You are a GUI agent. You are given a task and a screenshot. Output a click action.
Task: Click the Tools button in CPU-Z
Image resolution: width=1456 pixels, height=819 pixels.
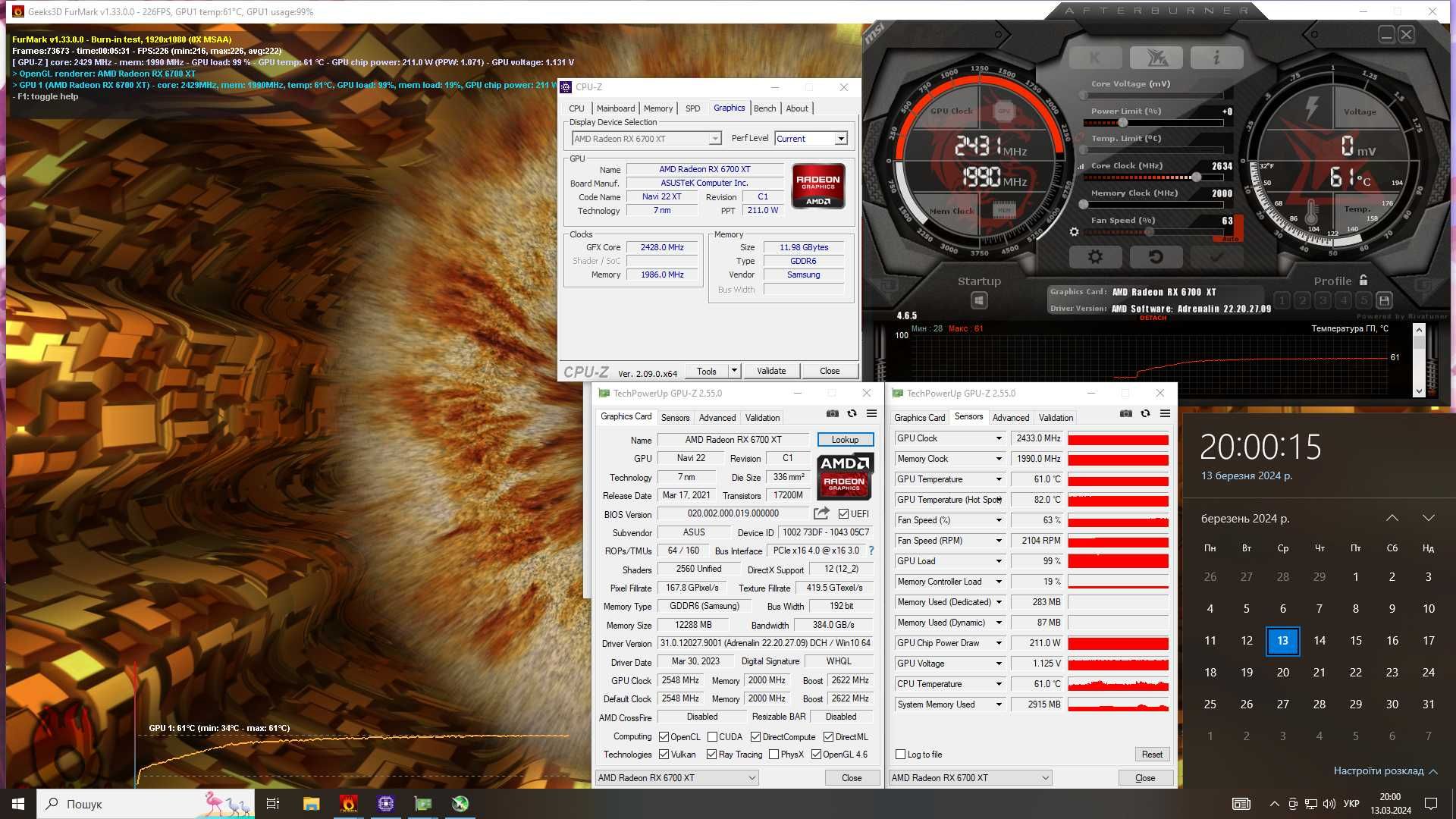pyautogui.click(x=707, y=371)
